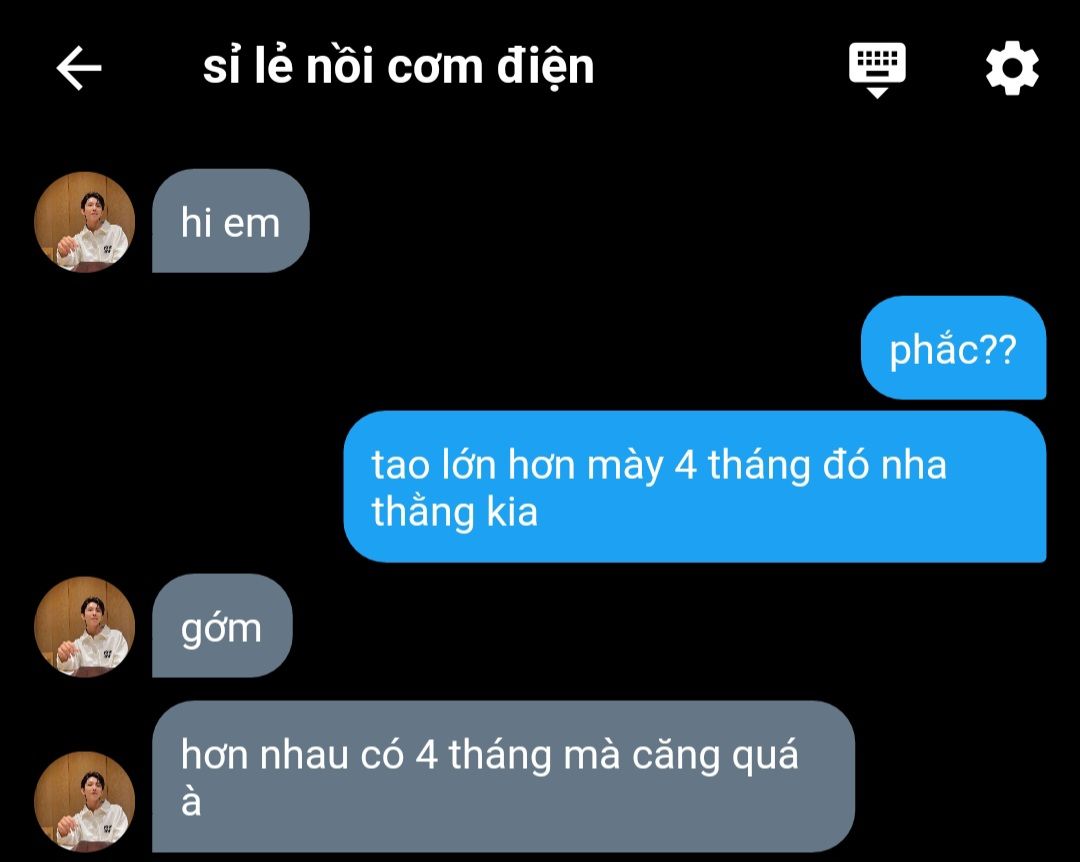Viewport: 1080px width, 862px height.
Task: Tap the avatar next to "gớm" message
Action: (x=85, y=626)
